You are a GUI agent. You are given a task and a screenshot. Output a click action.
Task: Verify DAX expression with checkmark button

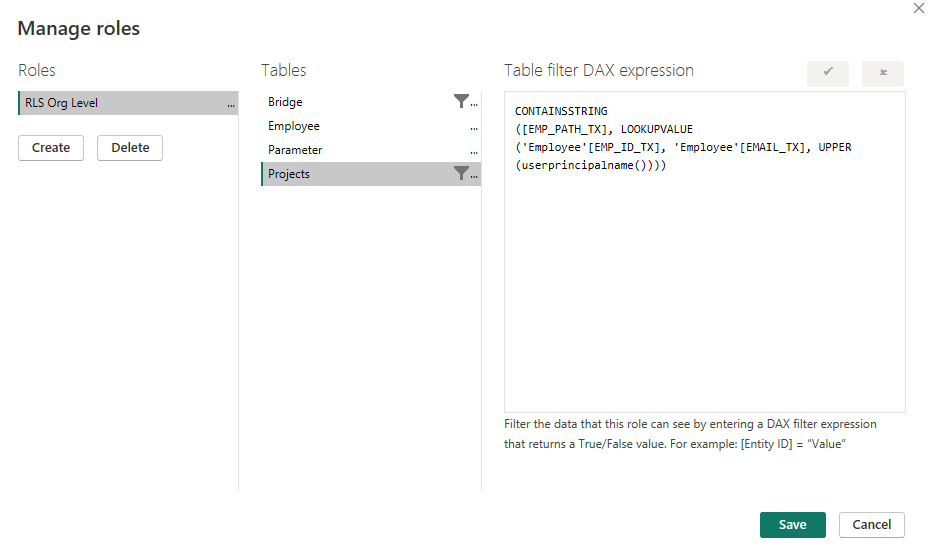point(828,73)
